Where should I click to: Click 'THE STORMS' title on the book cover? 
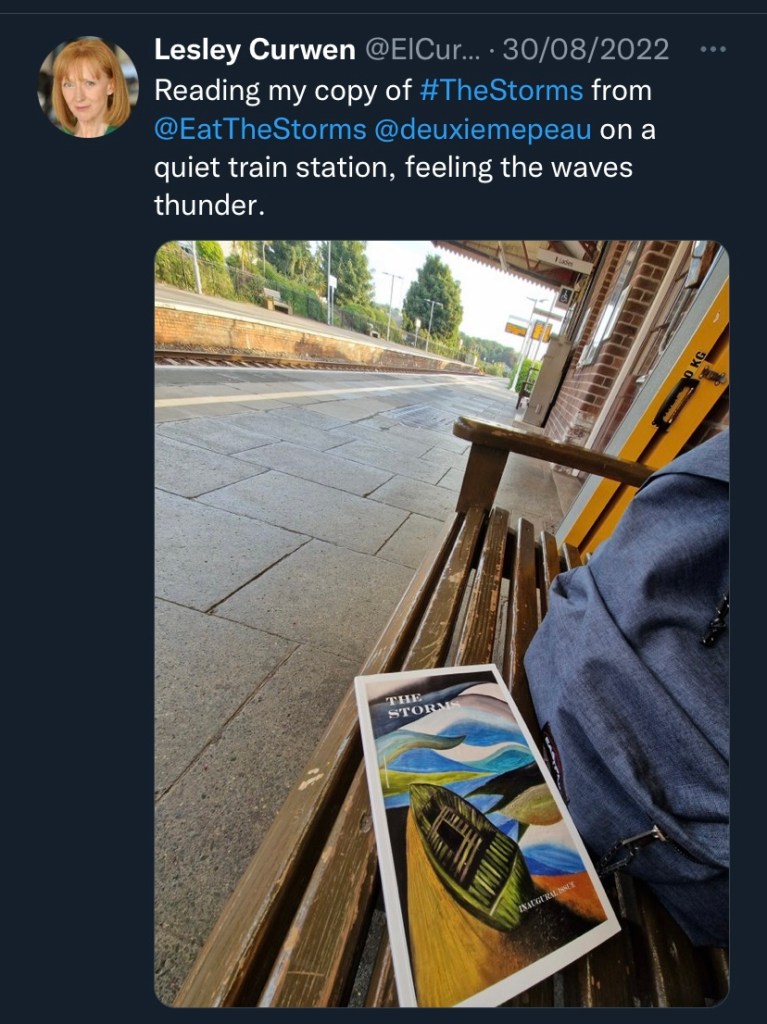click(422, 706)
